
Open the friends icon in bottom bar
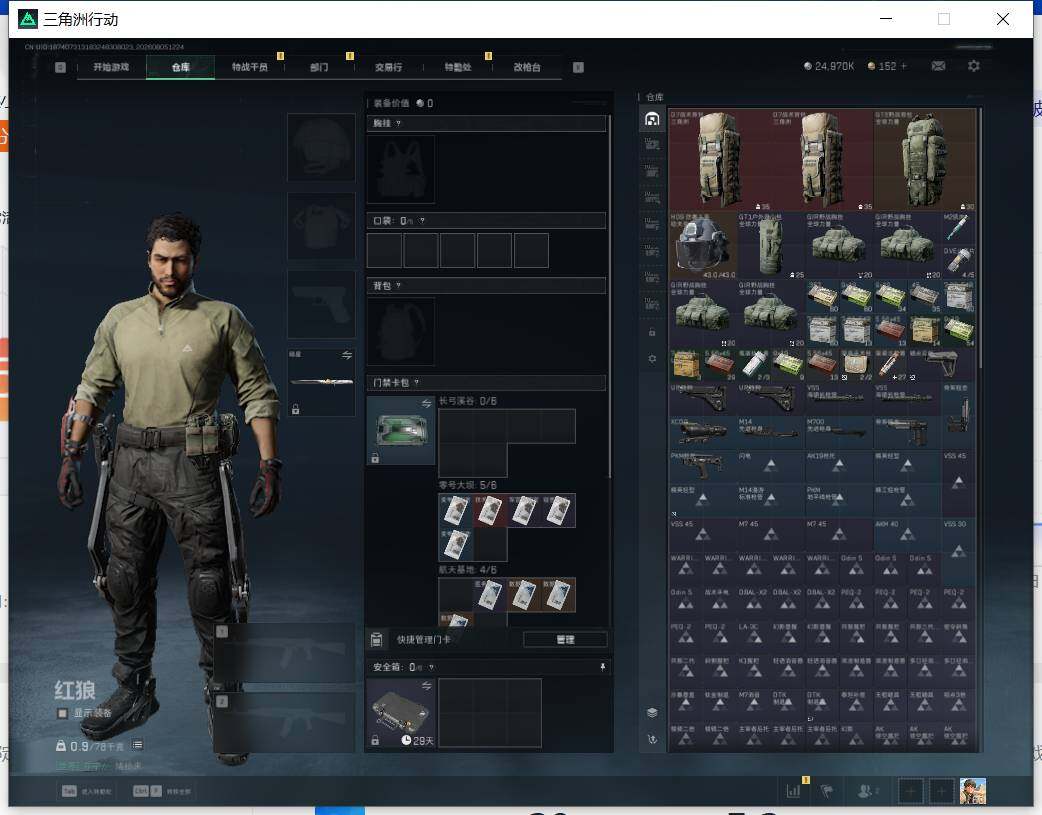tap(865, 791)
